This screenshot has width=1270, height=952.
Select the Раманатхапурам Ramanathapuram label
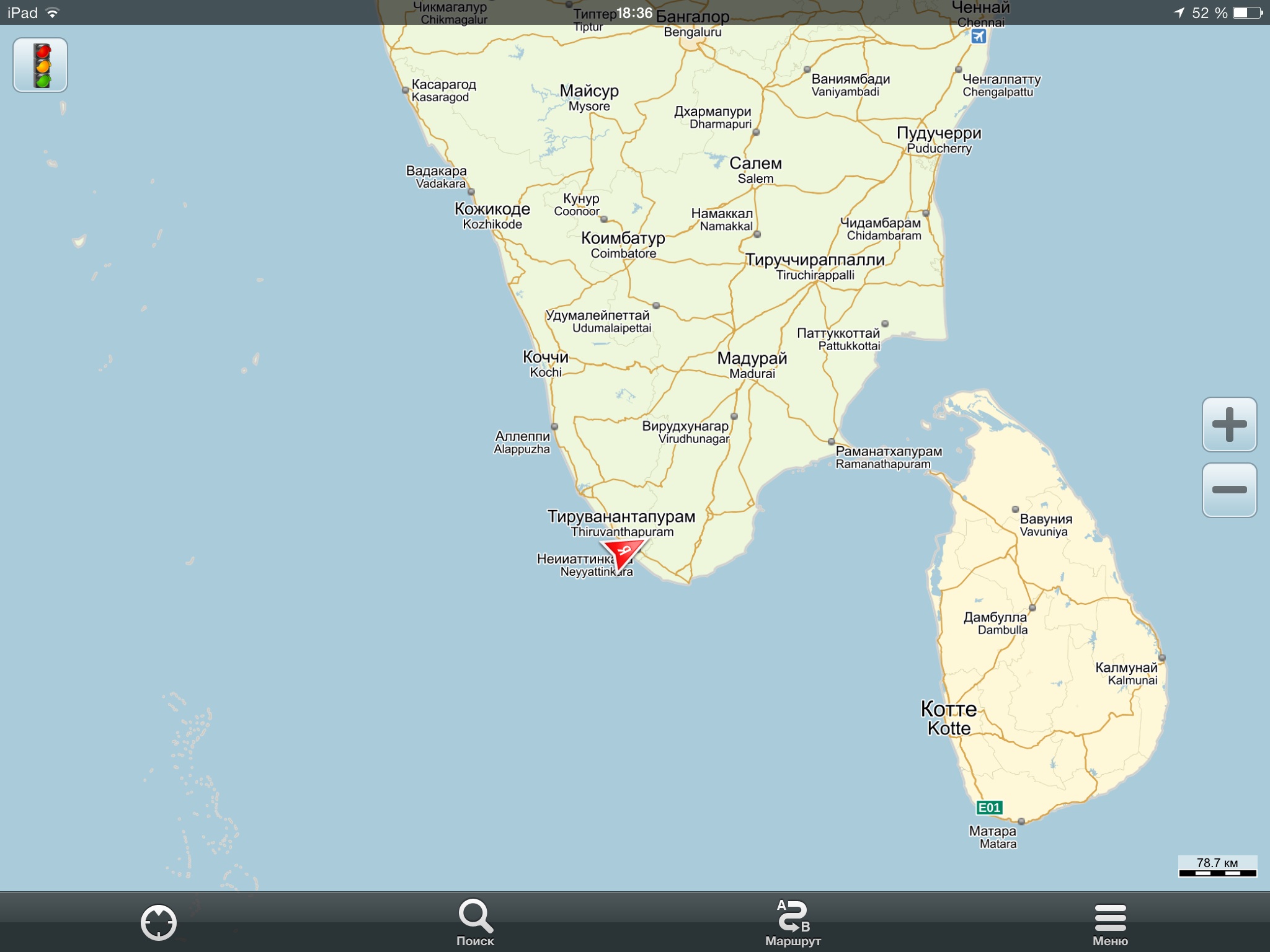point(889,457)
